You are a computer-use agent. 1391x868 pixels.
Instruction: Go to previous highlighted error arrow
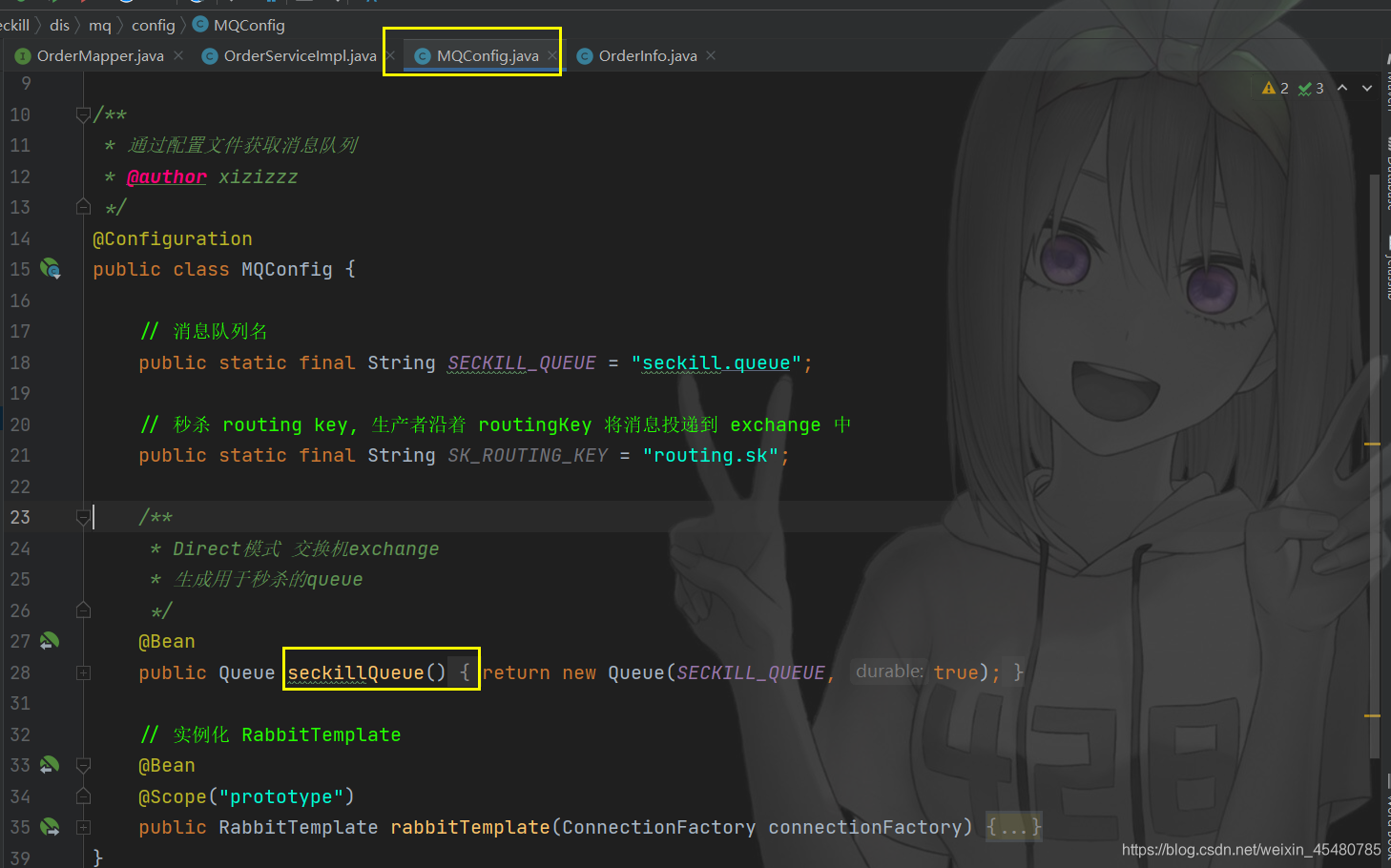point(1342,88)
